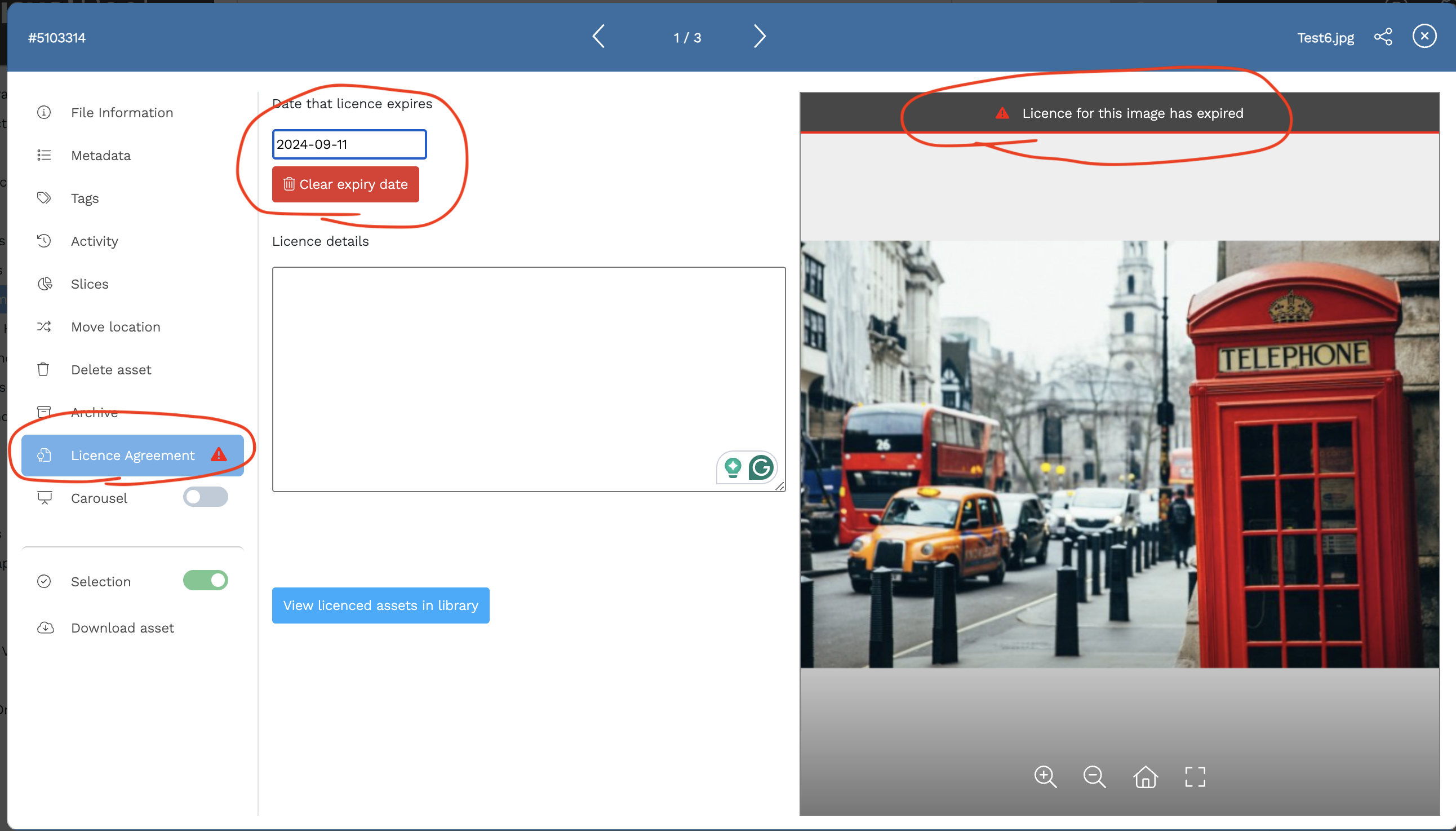Click the licence expiry date field
The image size is (1456, 831).
click(x=349, y=144)
